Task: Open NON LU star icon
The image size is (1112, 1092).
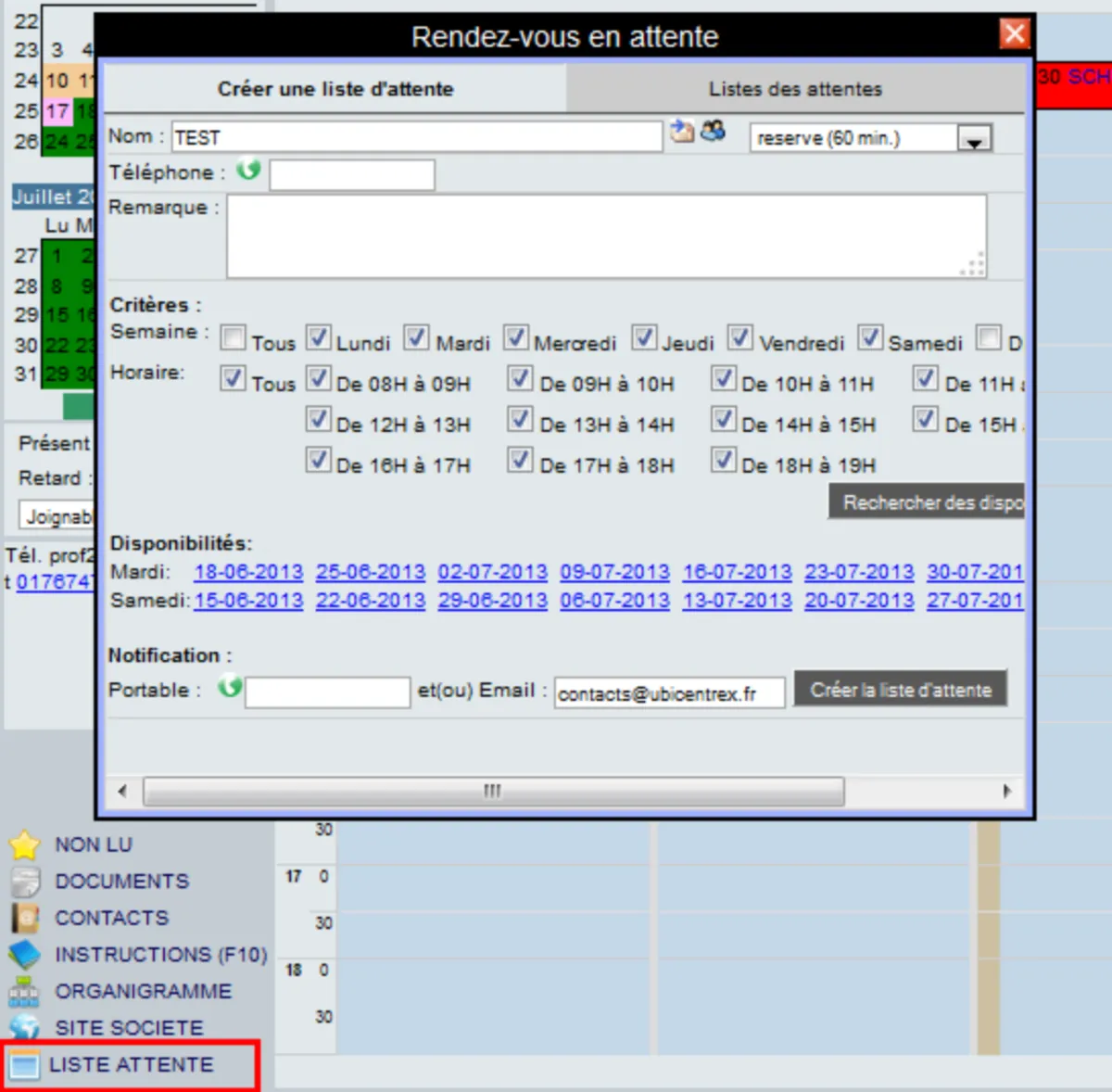Action: (x=24, y=844)
